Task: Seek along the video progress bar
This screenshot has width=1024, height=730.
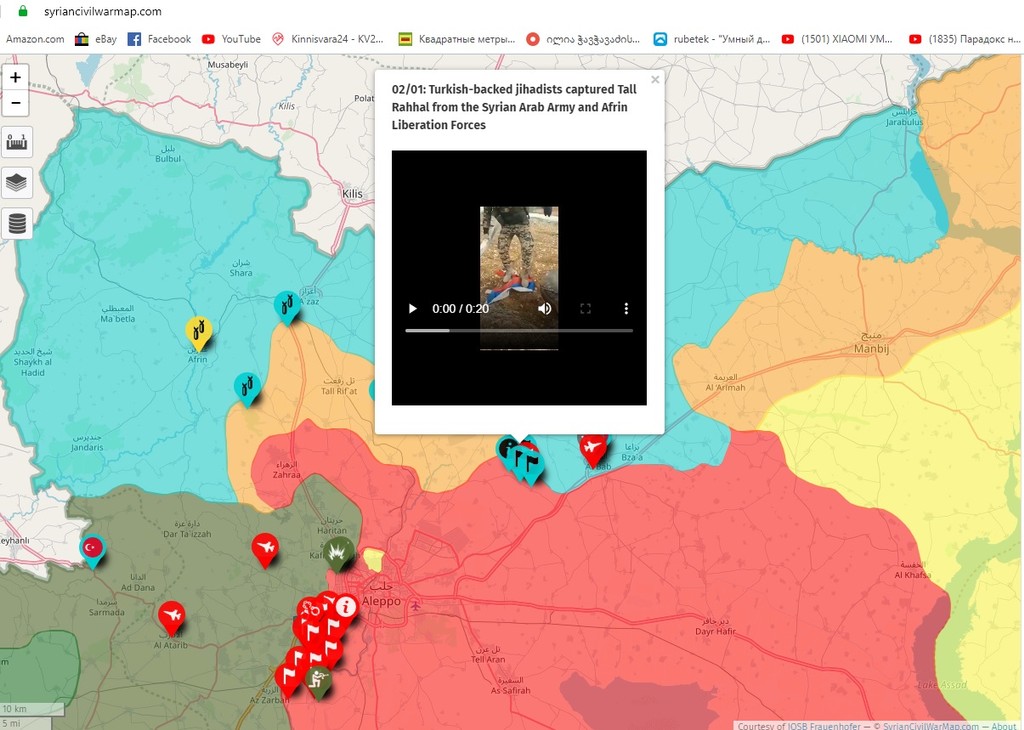Action: 519,331
